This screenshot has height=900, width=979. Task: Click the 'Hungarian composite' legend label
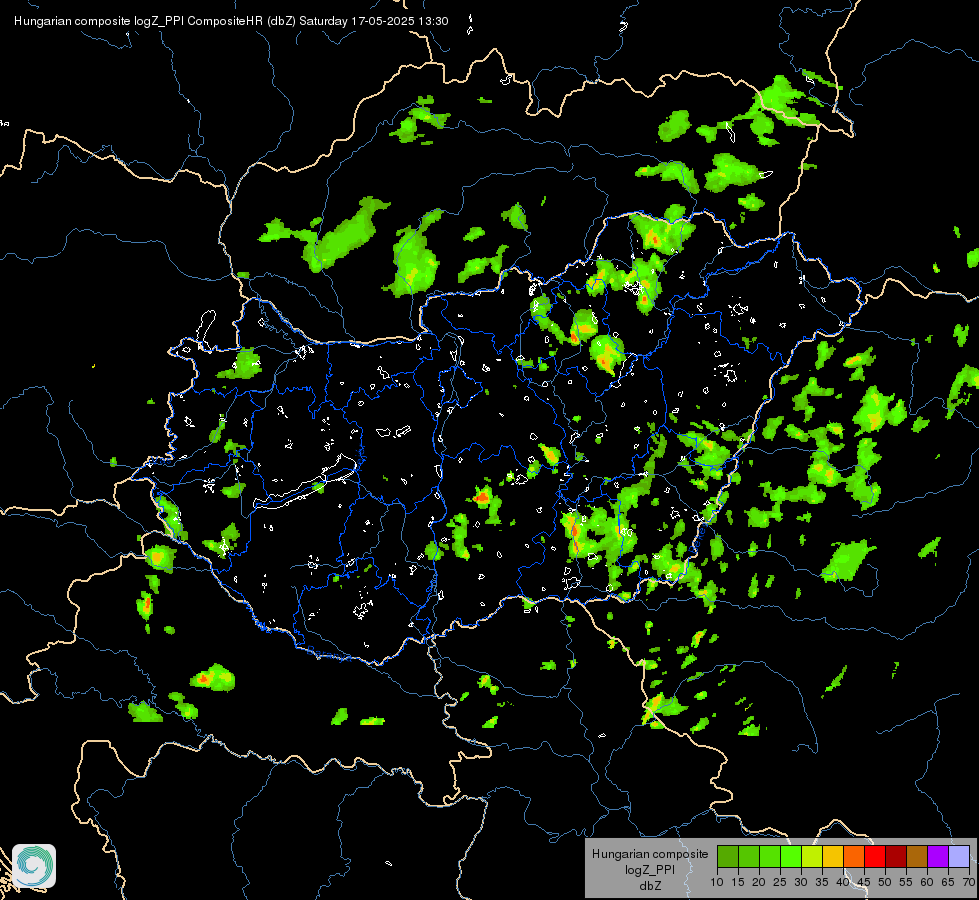point(650,854)
